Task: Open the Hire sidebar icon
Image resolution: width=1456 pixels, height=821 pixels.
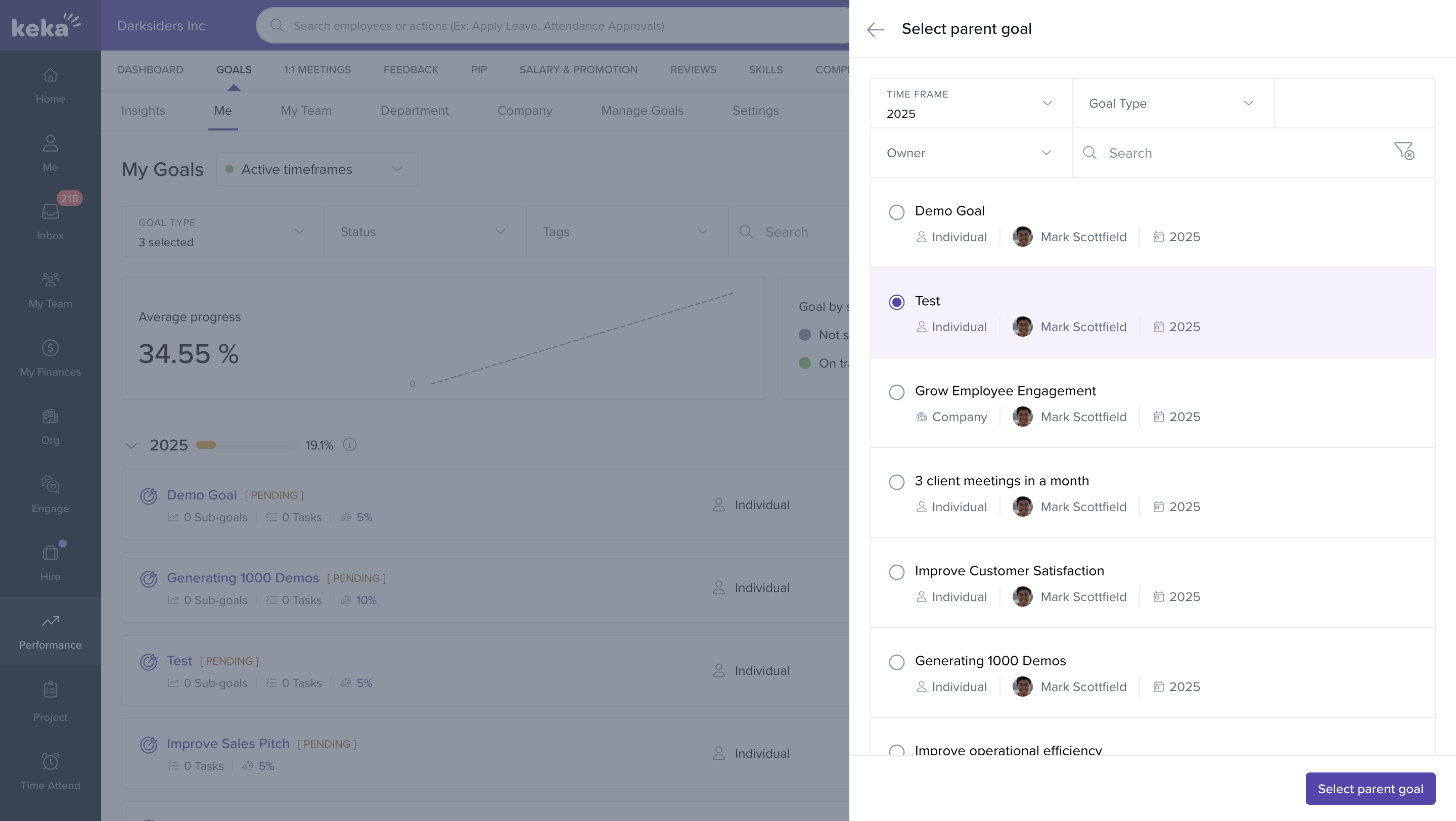Action: [51, 553]
